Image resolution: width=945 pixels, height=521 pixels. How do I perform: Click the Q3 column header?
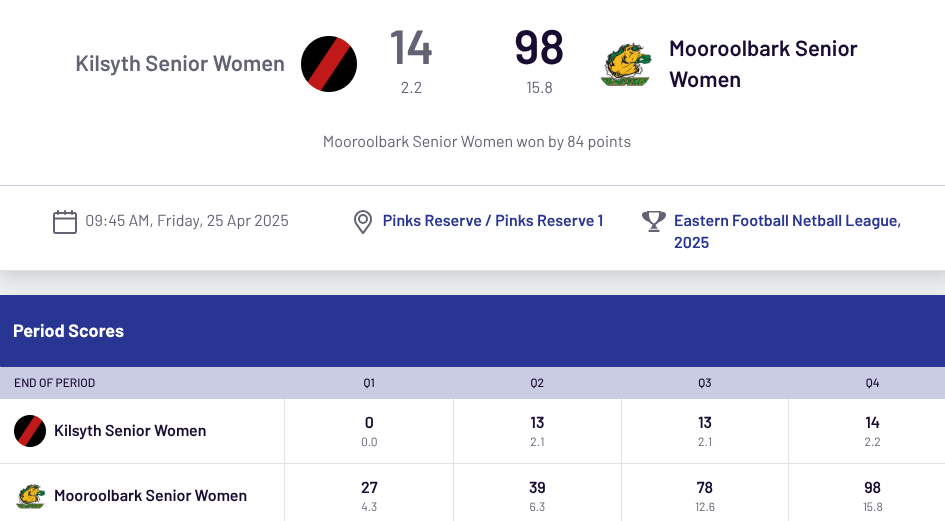(705, 383)
